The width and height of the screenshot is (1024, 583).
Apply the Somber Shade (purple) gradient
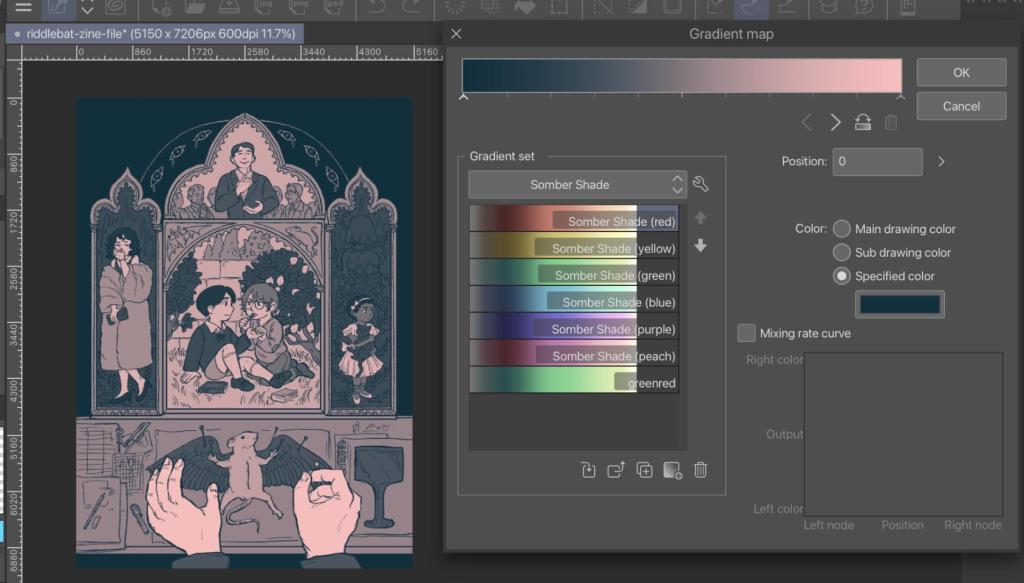[x=573, y=328]
